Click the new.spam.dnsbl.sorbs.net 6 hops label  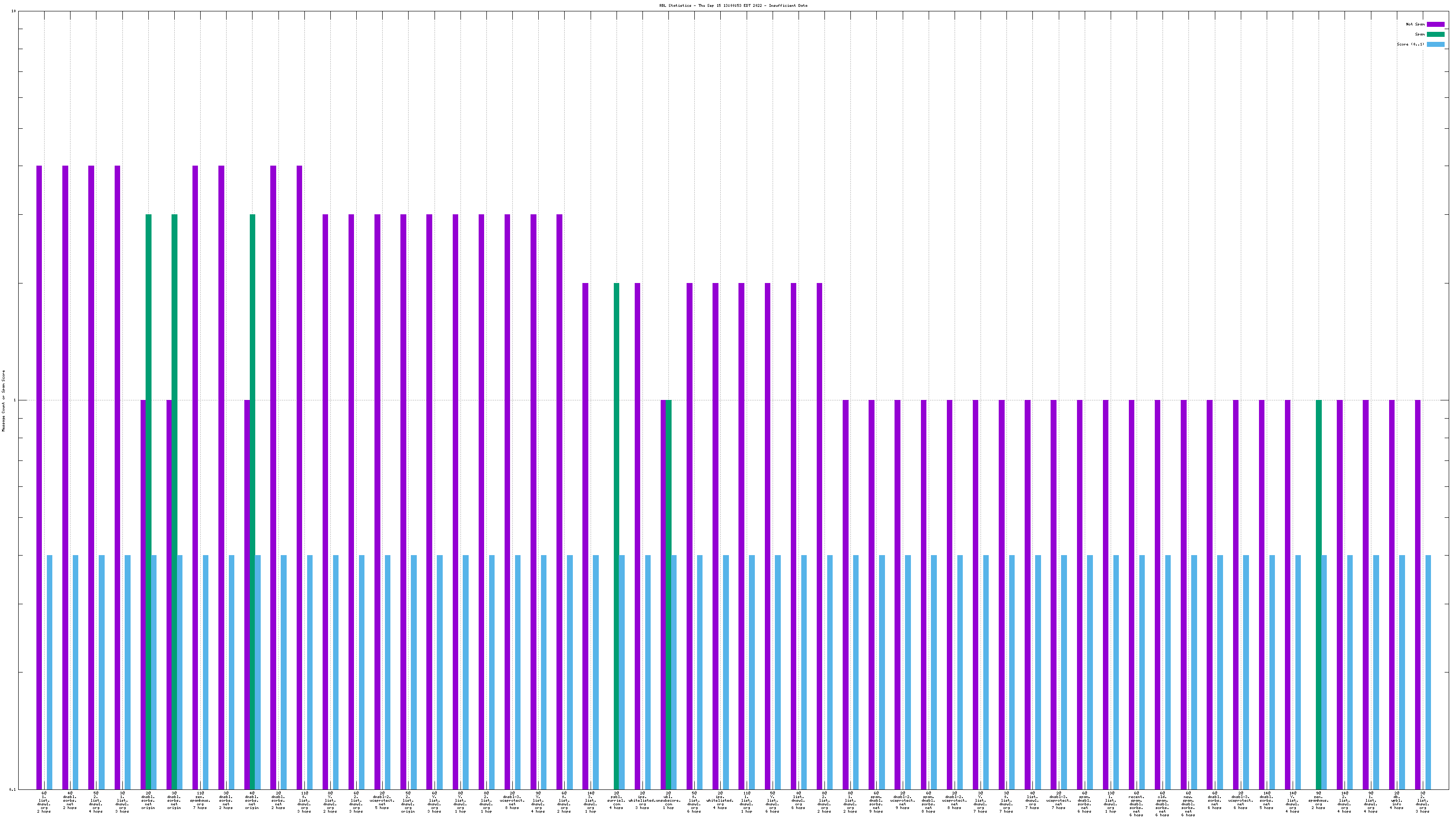tap(1188, 804)
